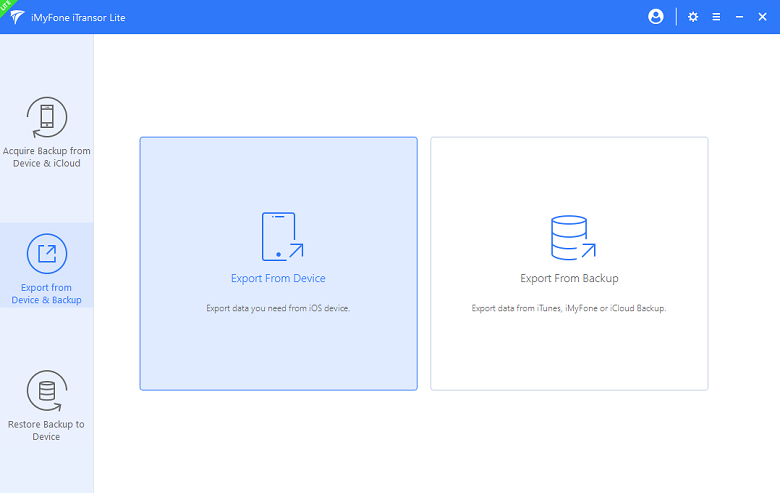The width and height of the screenshot is (780, 493).
Task: Click the 'iMyFone iTransor Lite' title text
Action: pyautogui.click(x=78, y=18)
